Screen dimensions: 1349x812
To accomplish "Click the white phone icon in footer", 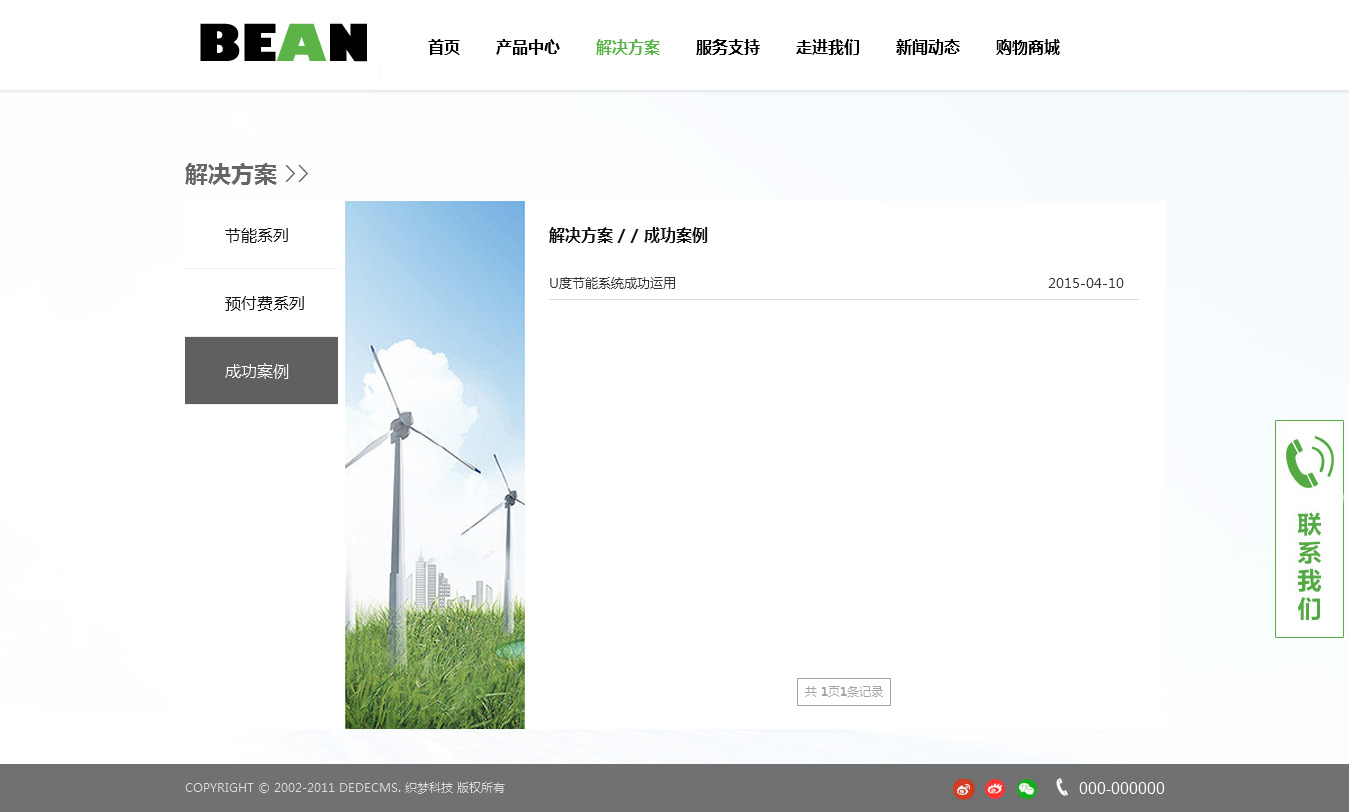I will click(1062, 788).
